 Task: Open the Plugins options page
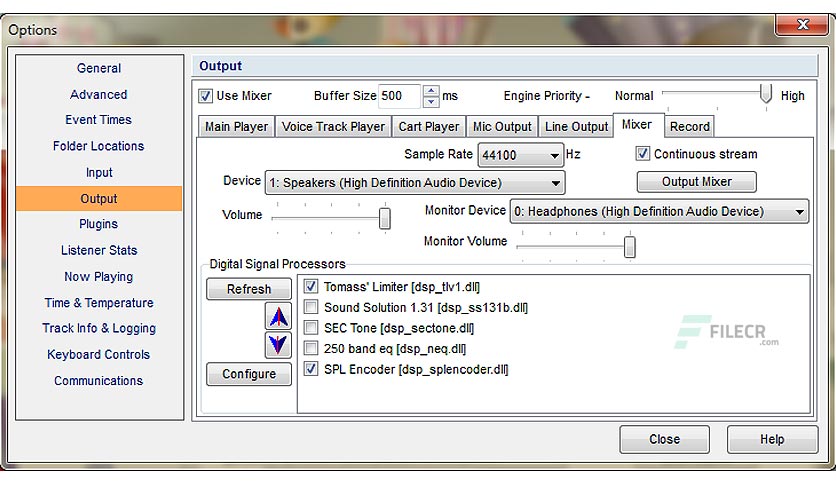[x=99, y=224]
